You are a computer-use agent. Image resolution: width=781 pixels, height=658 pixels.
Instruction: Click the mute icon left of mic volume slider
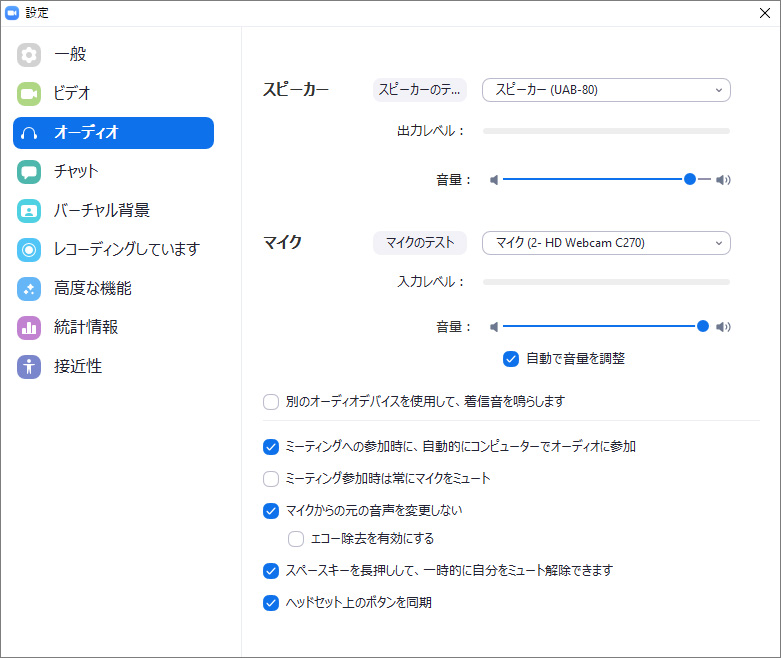[x=493, y=327]
